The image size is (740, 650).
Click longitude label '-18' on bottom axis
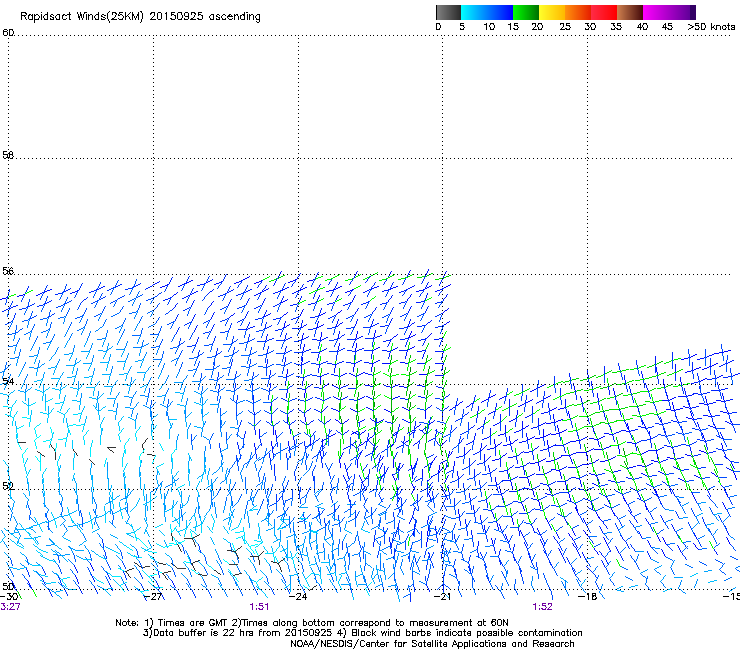(588, 596)
